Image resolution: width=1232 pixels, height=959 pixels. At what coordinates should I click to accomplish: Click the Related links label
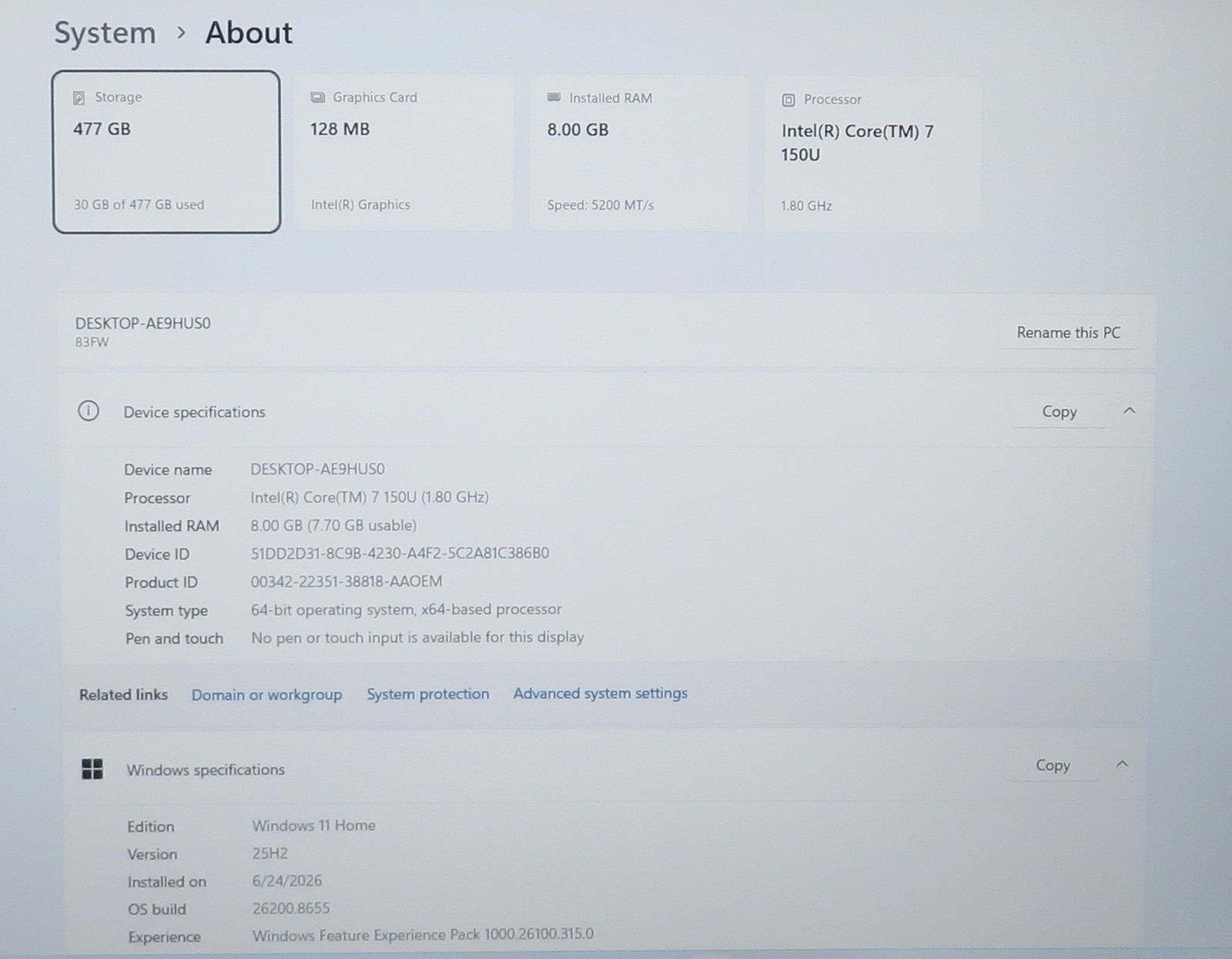tap(123, 695)
